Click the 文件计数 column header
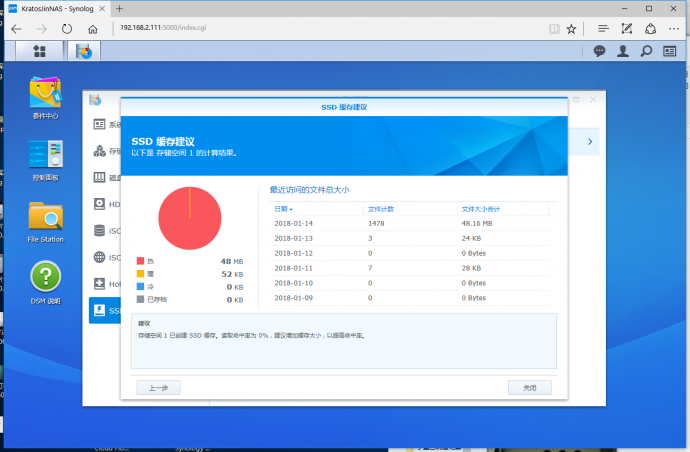This screenshot has width=690, height=452. (410, 209)
